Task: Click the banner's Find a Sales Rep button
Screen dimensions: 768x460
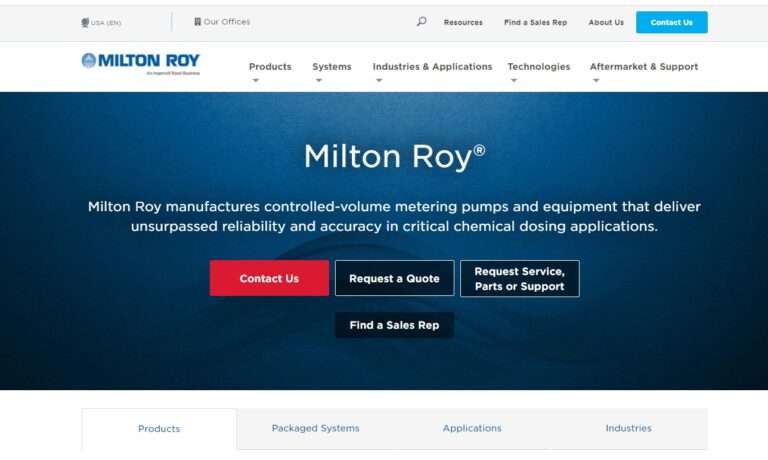Action: point(394,325)
